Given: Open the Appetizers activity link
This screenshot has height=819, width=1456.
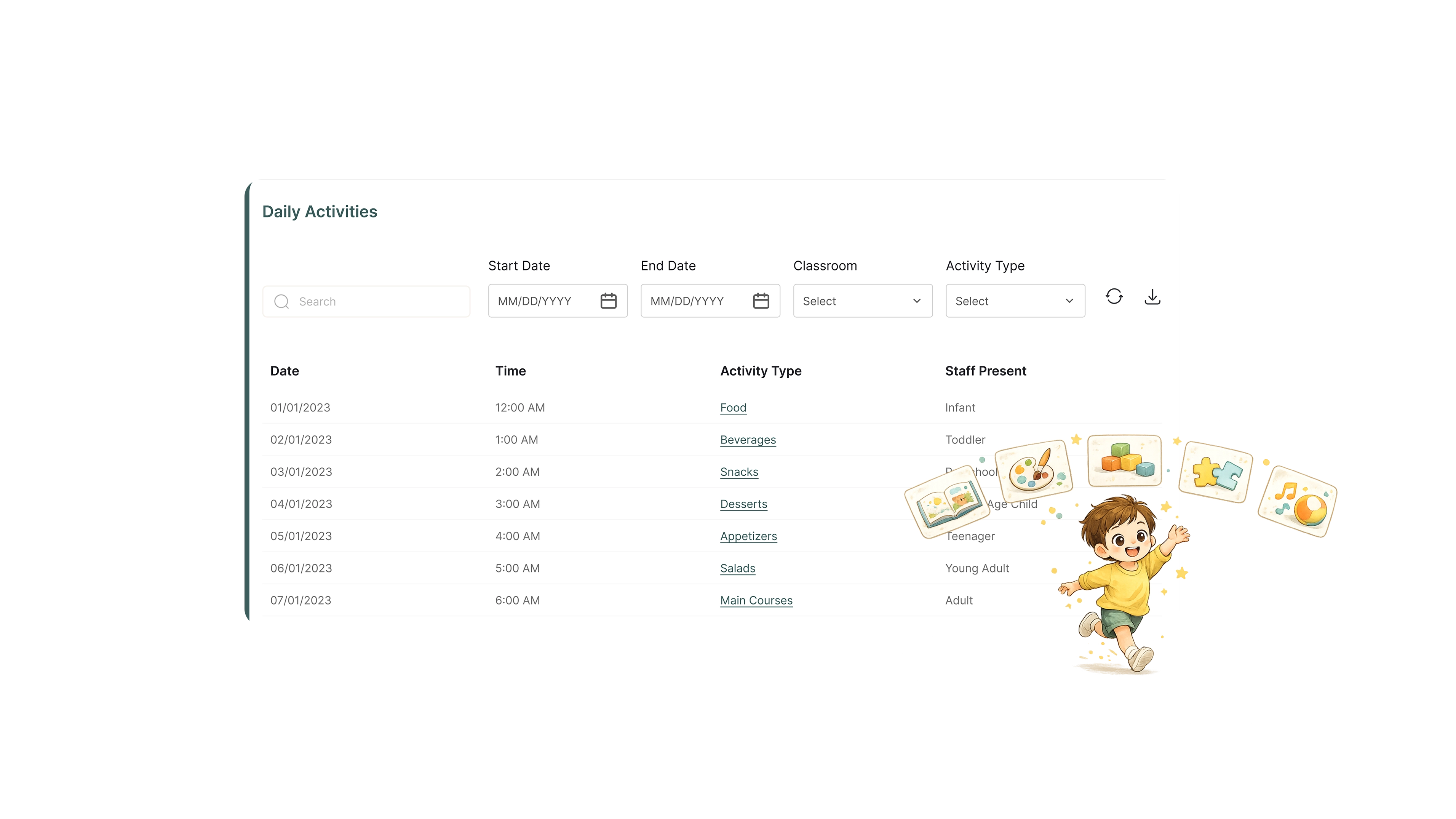Looking at the screenshot, I should [748, 536].
